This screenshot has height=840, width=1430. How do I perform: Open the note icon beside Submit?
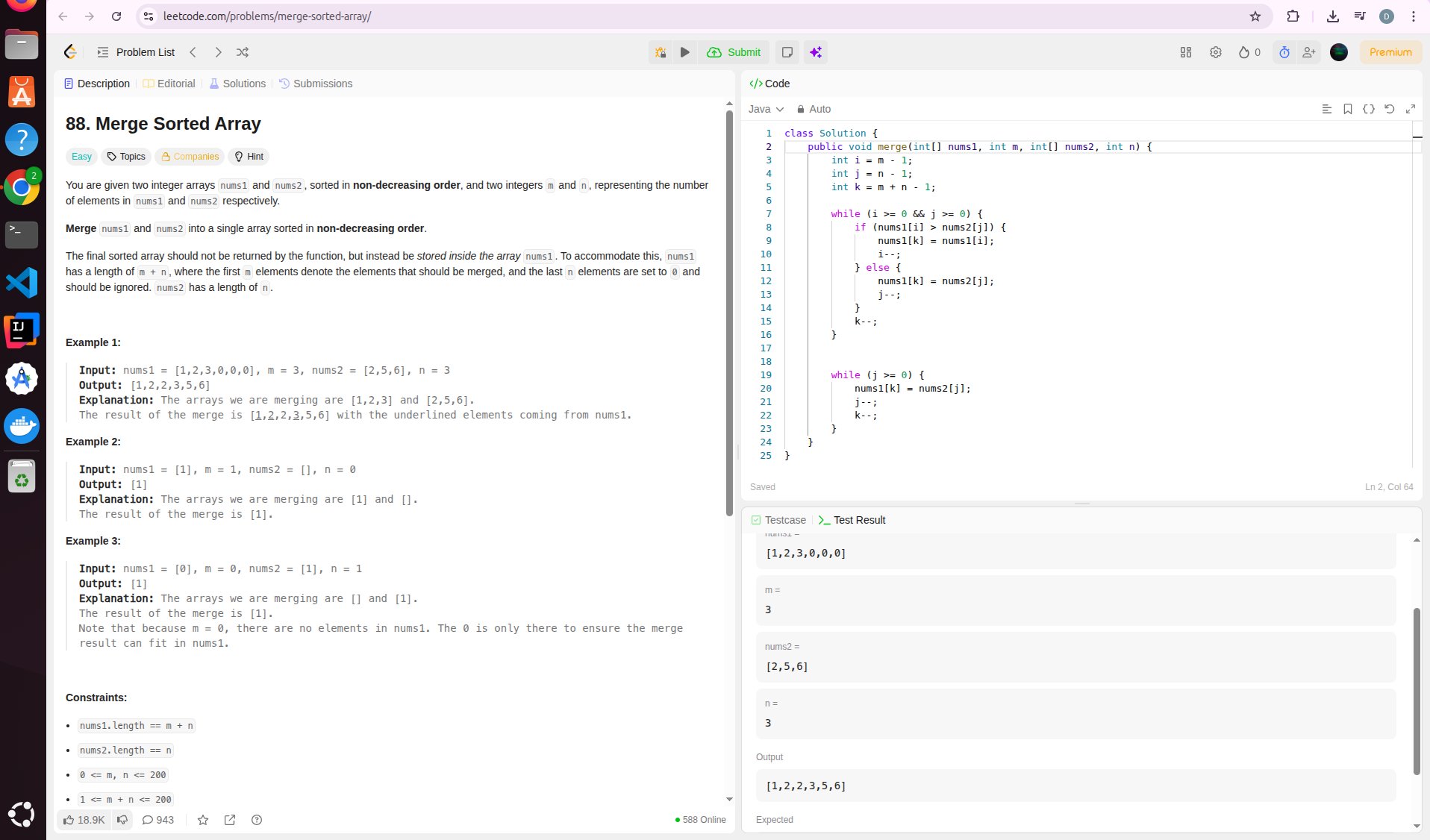click(x=787, y=52)
